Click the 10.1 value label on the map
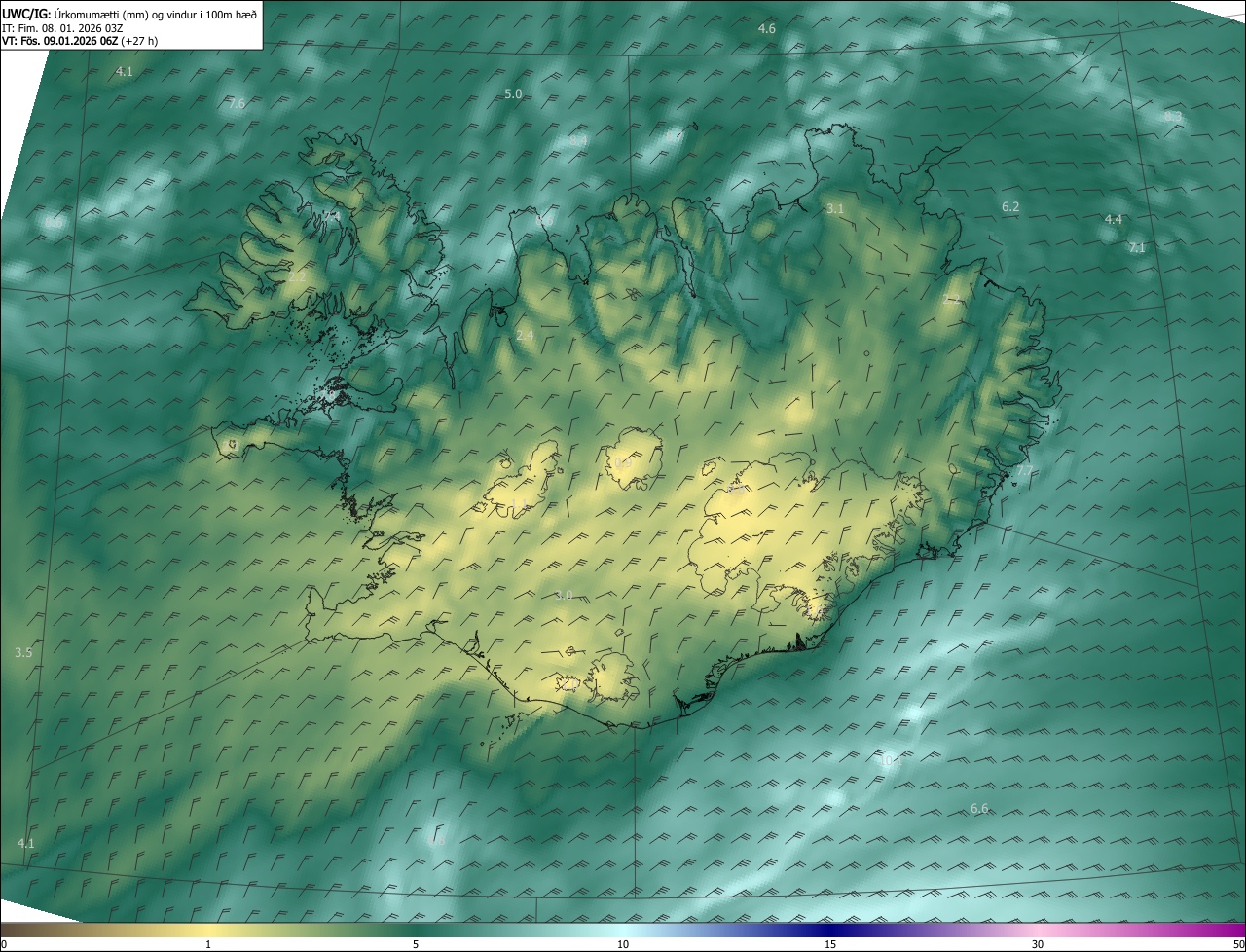The width and height of the screenshot is (1246, 952). click(x=889, y=760)
